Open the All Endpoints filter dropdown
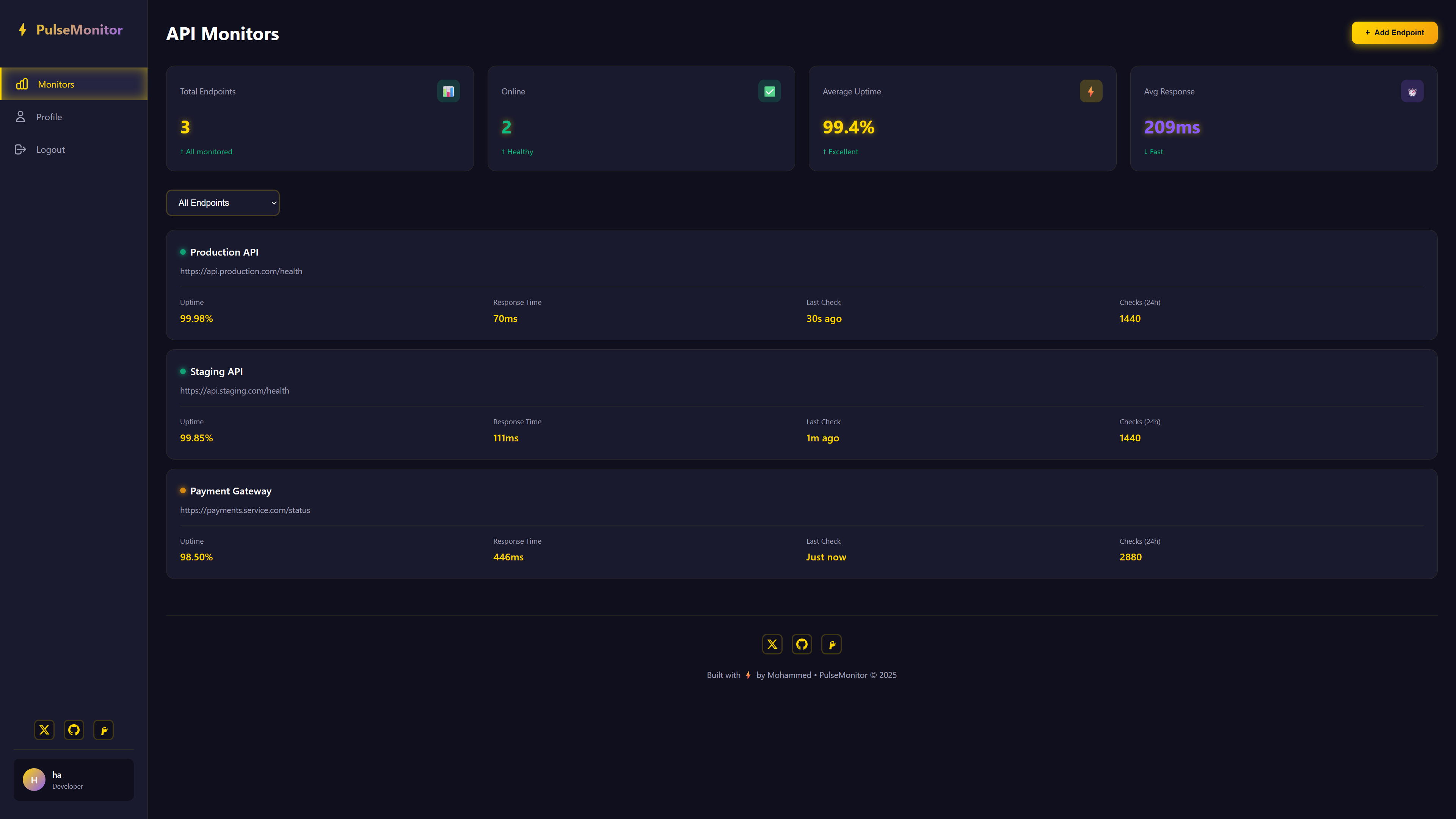Image resolution: width=1456 pixels, height=819 pixels. point(223,202)
